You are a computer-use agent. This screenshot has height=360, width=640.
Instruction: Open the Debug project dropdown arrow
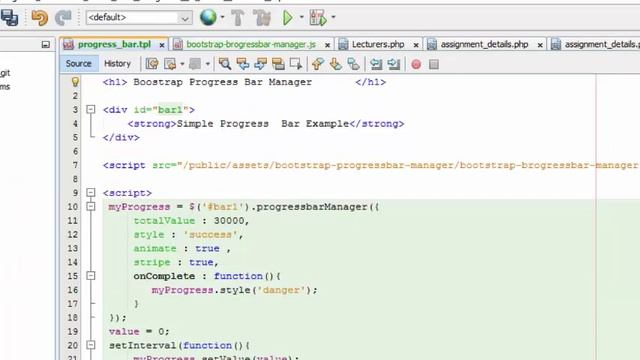click(333, 18)
